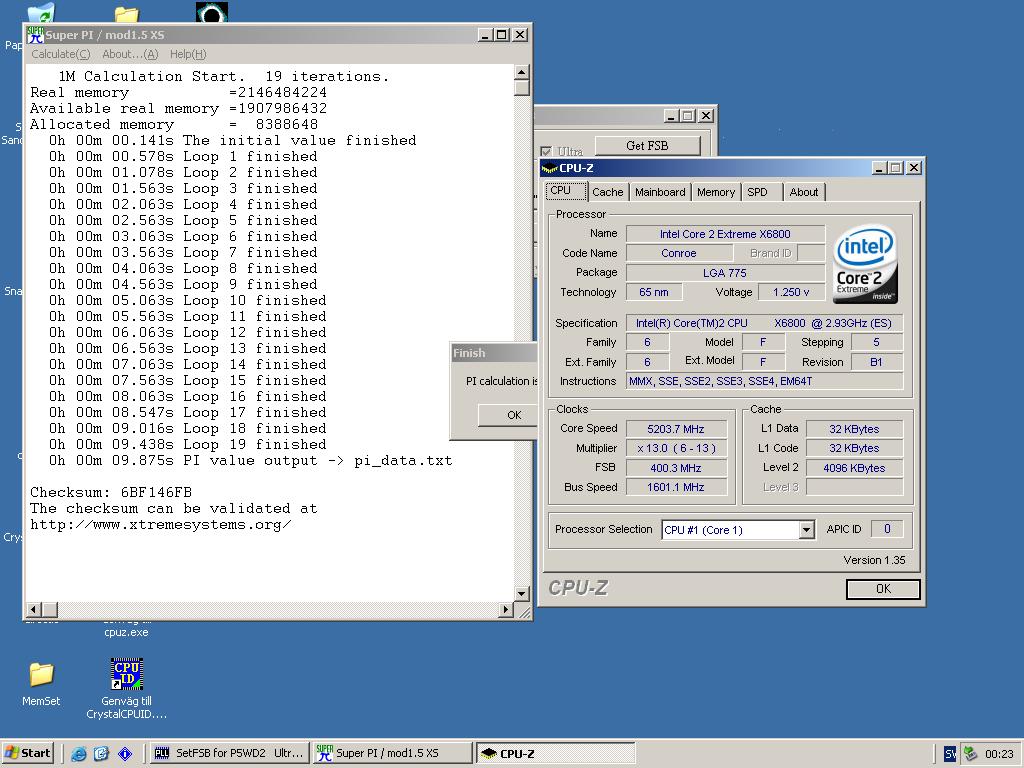Image resolution: width=1024 pixels, height=768 pixels.
Task: Switch to the About tab in CPU-Z
Action: pos(803,192)
